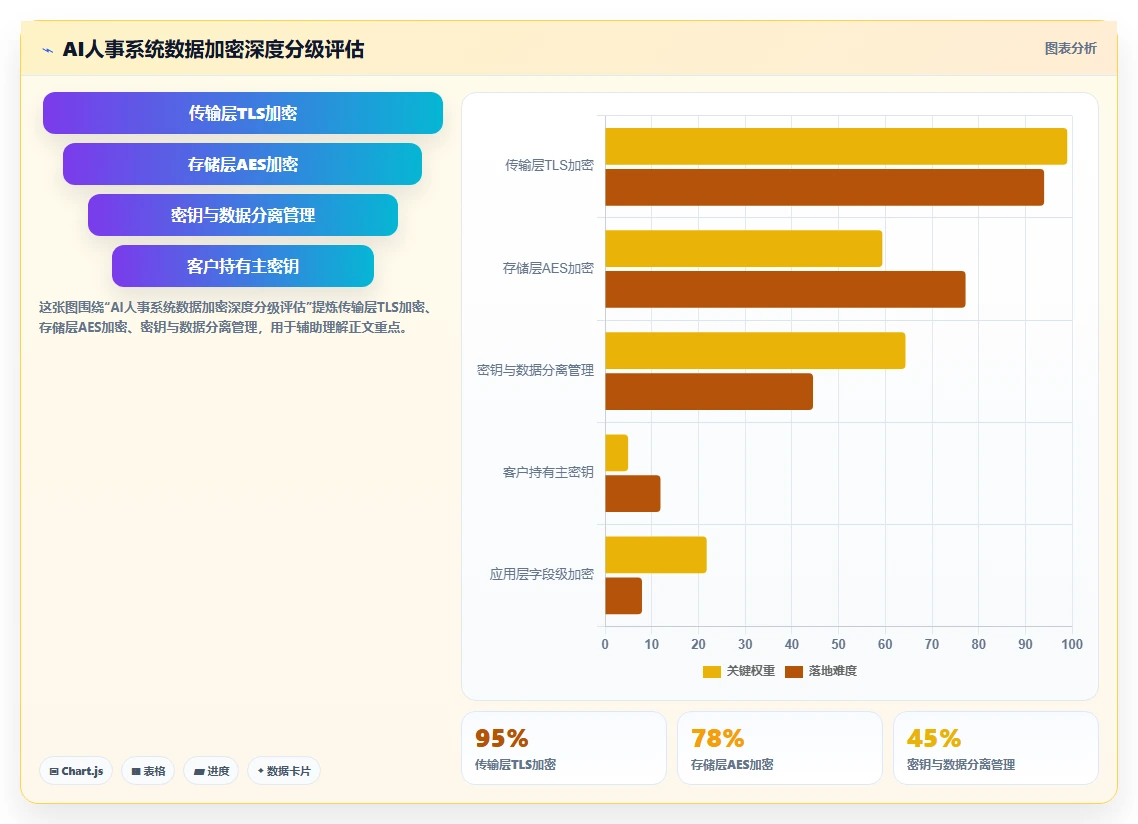Click the 图表分析 label in header
The height and width of the screenshot is (824, 1138).
(1071, 49)
